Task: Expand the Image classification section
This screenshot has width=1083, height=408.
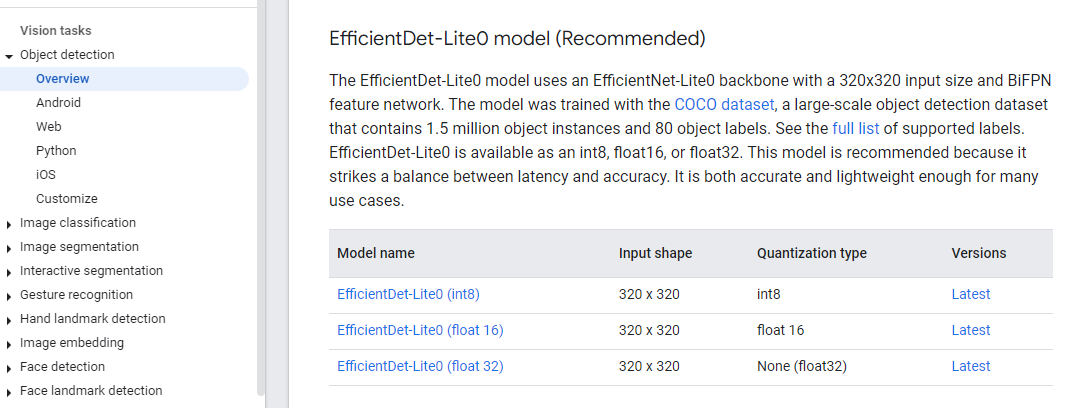Action: 9,224
